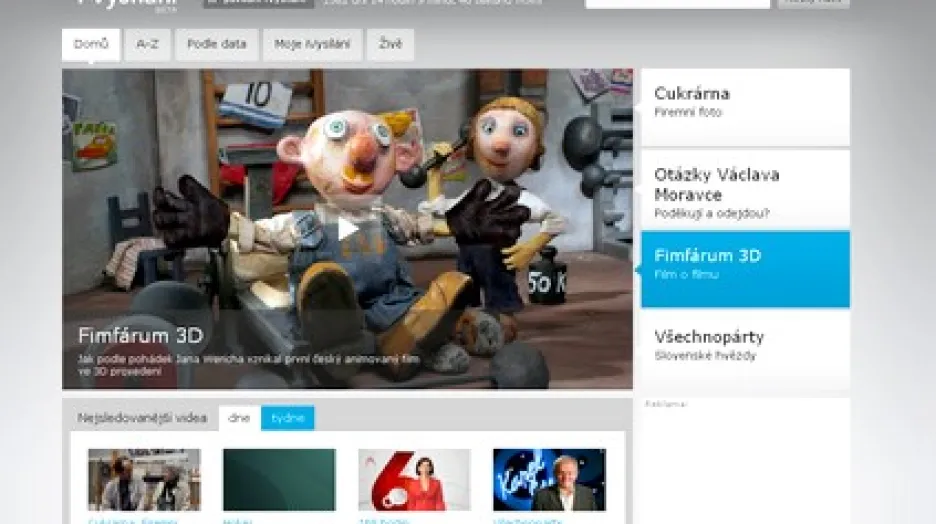
Task: Switch to the A-Z tab
Action: click(x=147, y=44)
